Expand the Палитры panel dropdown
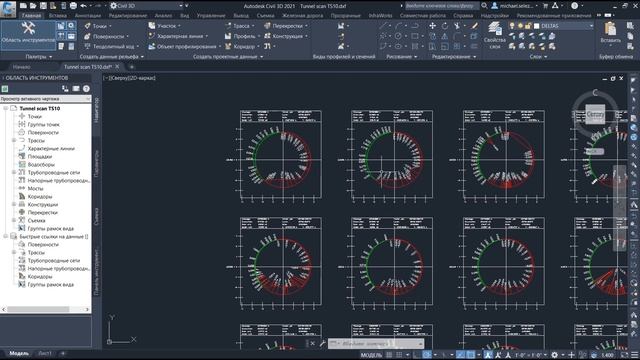The width and height of the screenshot is (640, 360). [39, 57]
